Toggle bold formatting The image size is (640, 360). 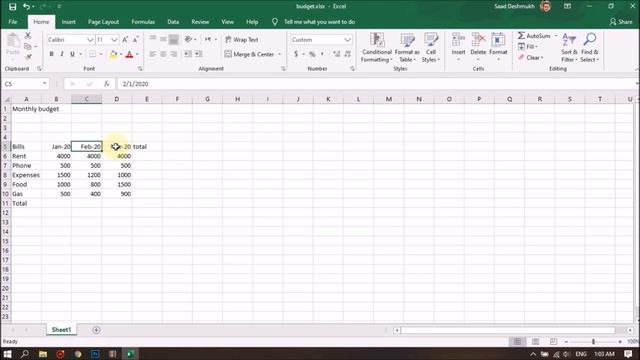(51, 54)
